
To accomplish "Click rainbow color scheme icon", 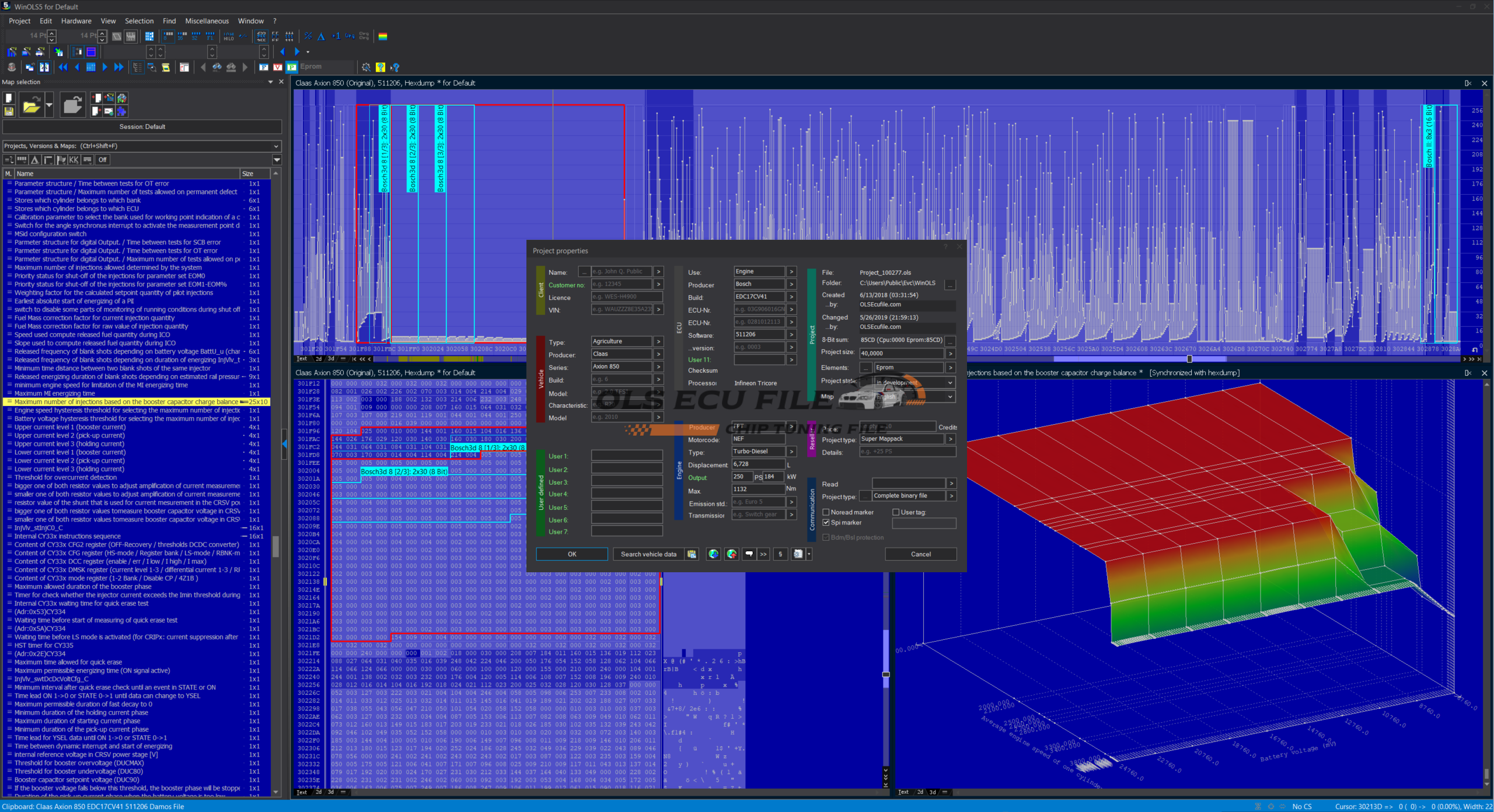I will point(383,36).
